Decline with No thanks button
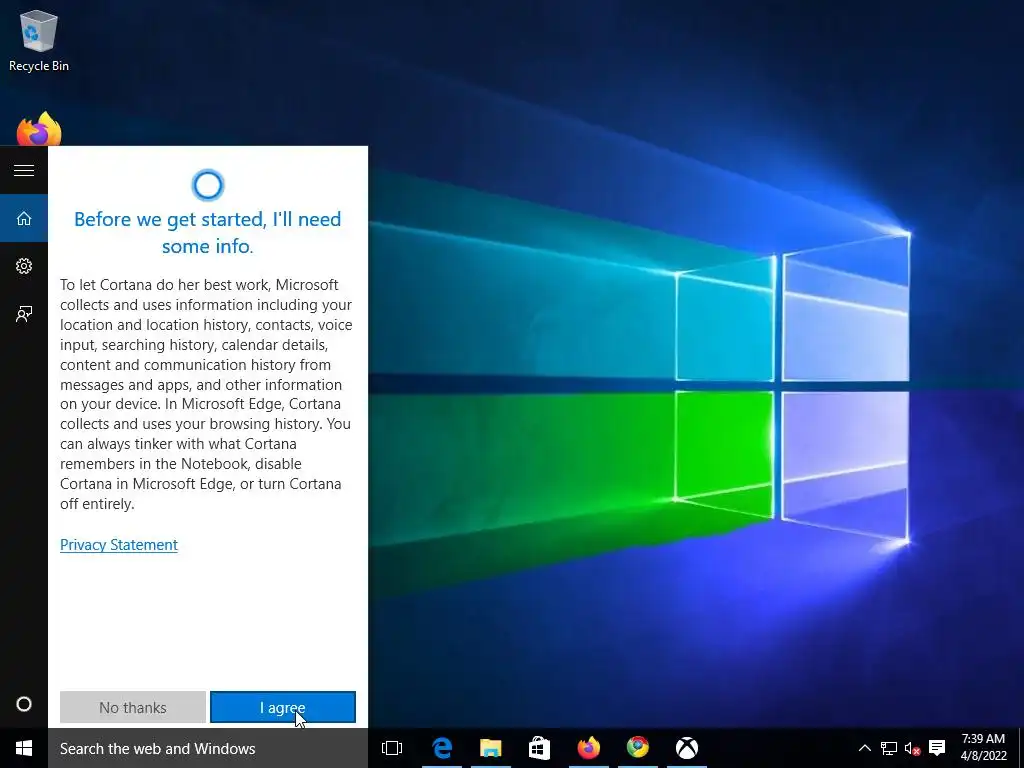The height and width of the screenshot is (768, 1024). pos(133,707)
